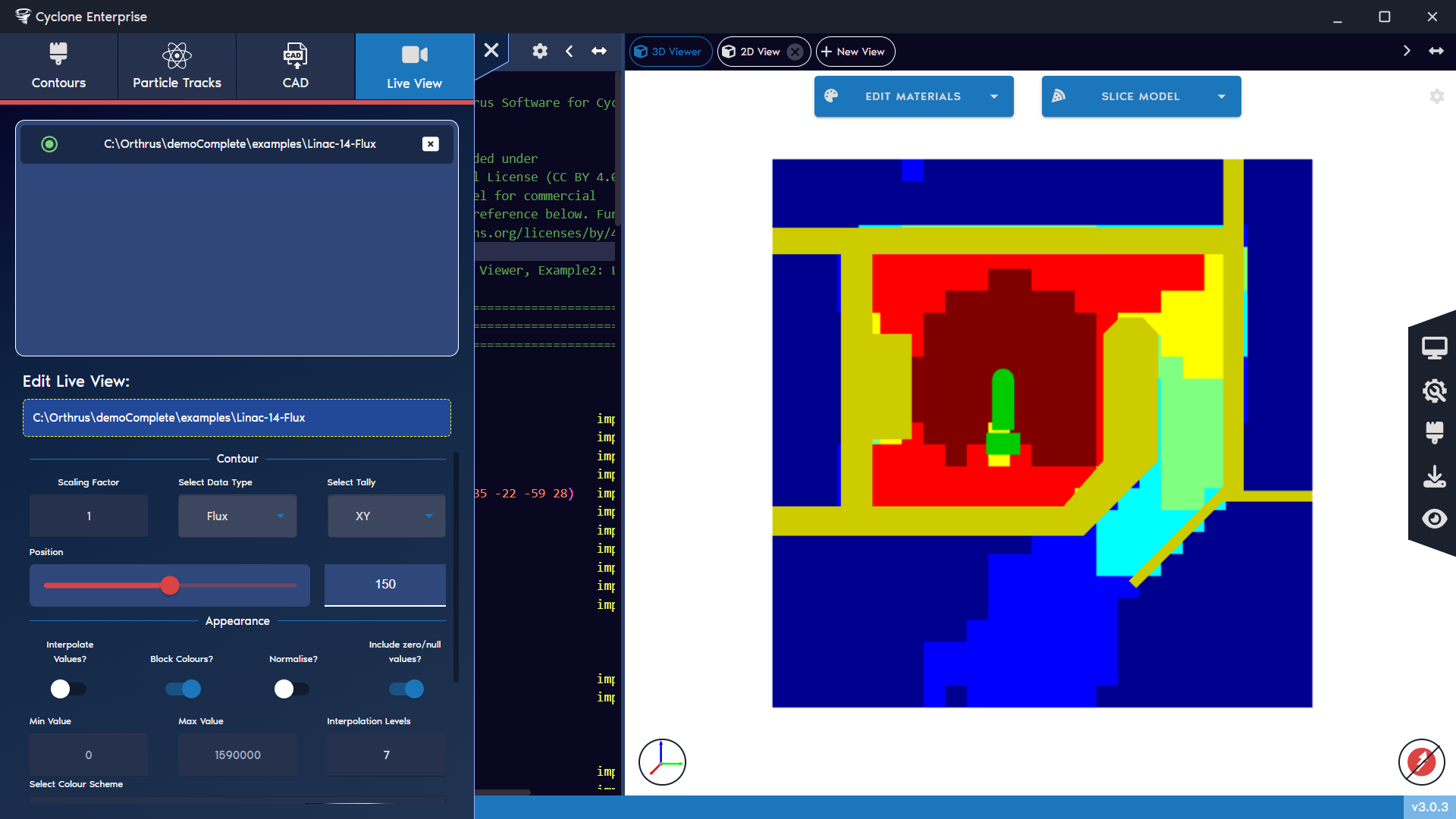Click the display icon in the right sidebar
Viewport: 1456px width, 819px height.
(x=1436, y=347)
